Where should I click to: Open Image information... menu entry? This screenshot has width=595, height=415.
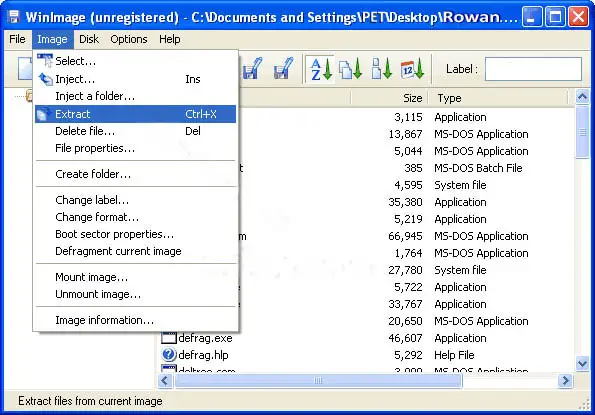[x=135, y=320]
